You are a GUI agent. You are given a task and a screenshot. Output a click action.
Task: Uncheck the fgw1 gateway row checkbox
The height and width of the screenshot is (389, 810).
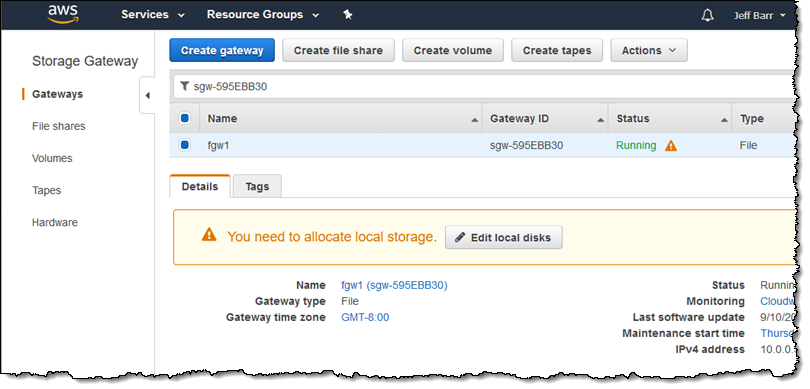(185, 145)
